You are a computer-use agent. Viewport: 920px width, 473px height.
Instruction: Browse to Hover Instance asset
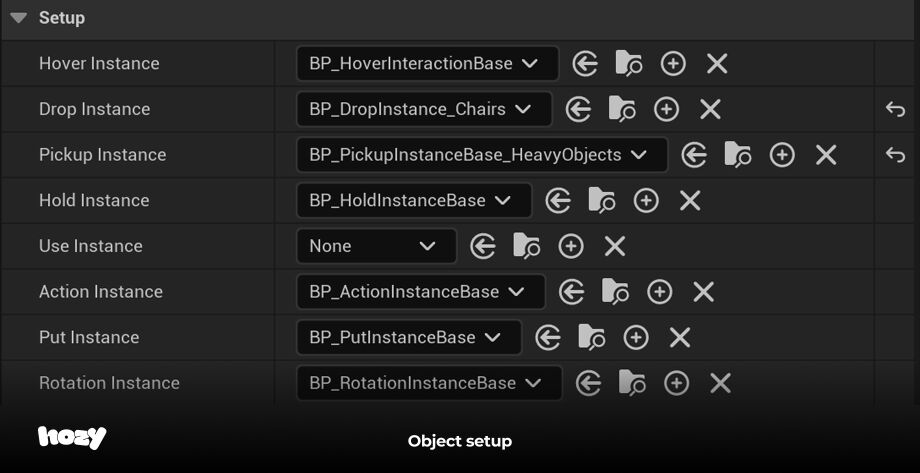628,63
